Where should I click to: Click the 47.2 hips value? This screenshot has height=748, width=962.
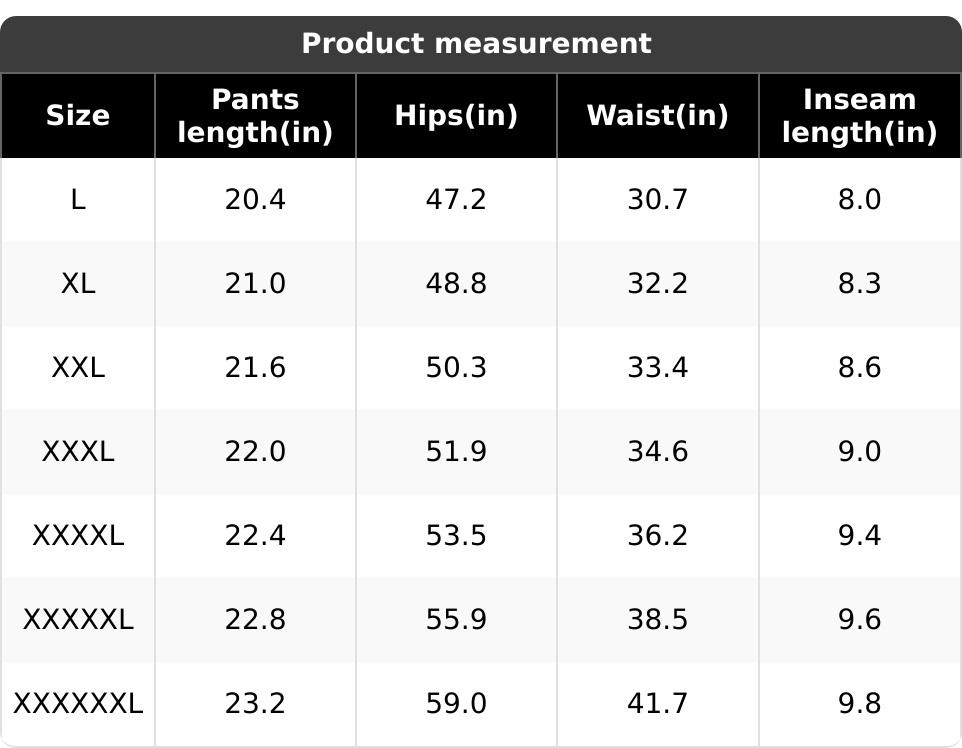456,200
